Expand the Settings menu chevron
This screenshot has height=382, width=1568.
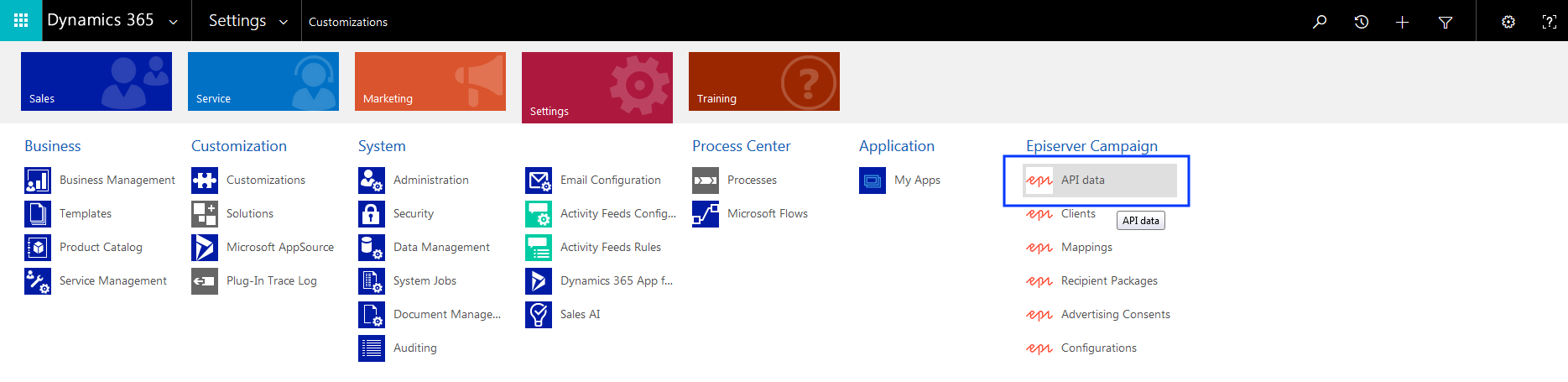click(x=284, y=23)
